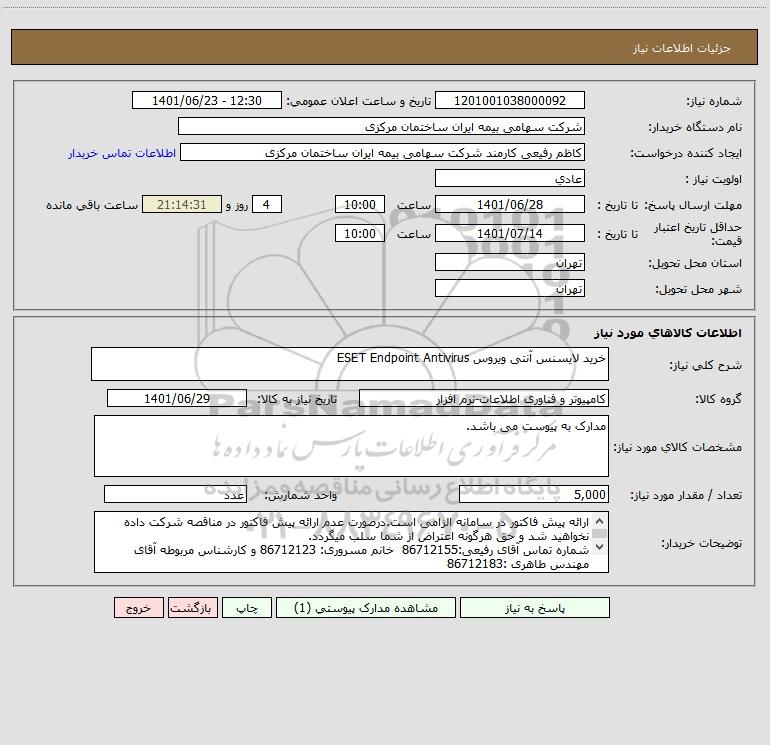The width and height of the screenshot is (770, 745).
Task: Click the خروج exit button
Action: coord(138,608)
